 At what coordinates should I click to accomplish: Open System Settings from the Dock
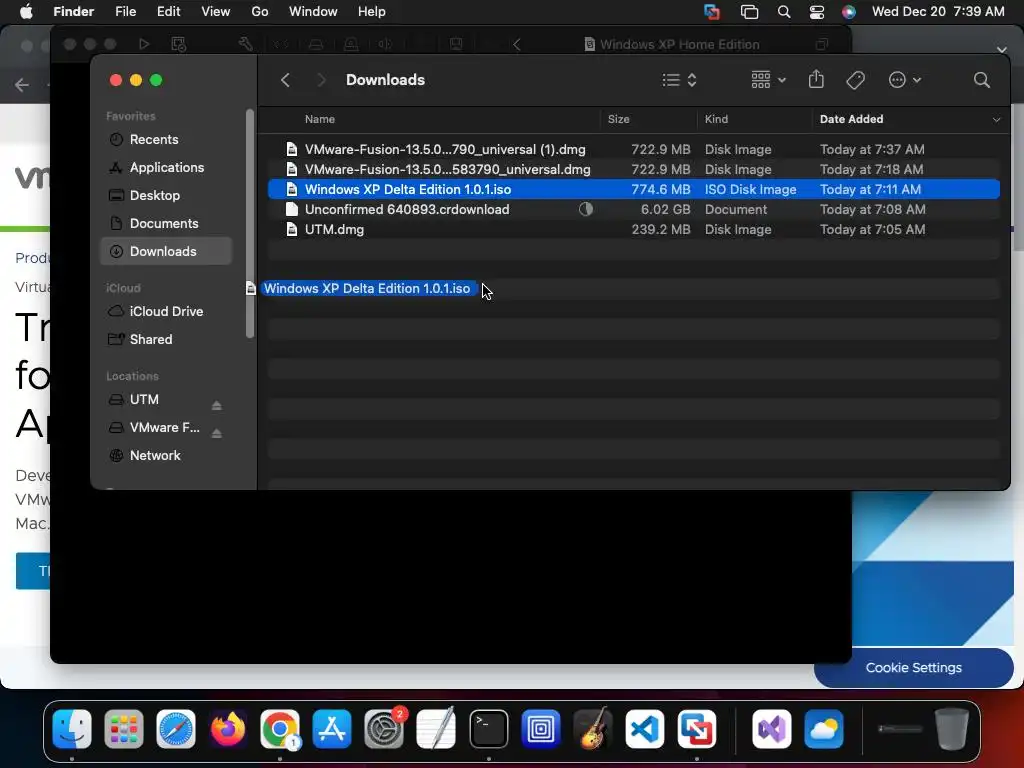tap(384, 729)
